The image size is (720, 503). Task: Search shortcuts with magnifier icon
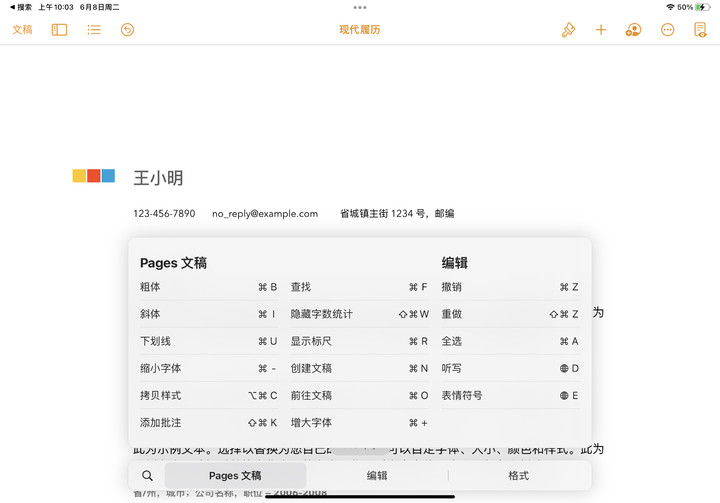[x=147, y=476]
